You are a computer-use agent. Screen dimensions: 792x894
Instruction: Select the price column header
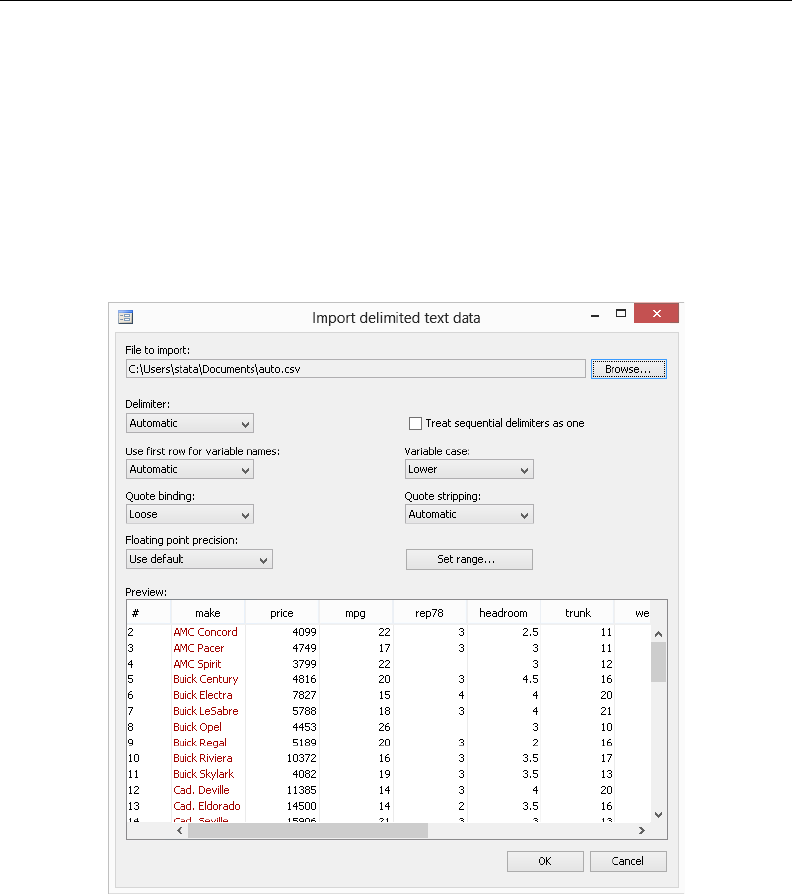(282, 613)
